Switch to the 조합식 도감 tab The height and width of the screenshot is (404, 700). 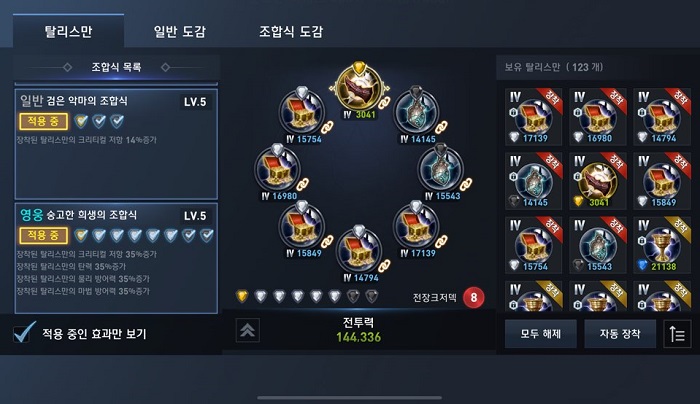click(x=291, y=31)
